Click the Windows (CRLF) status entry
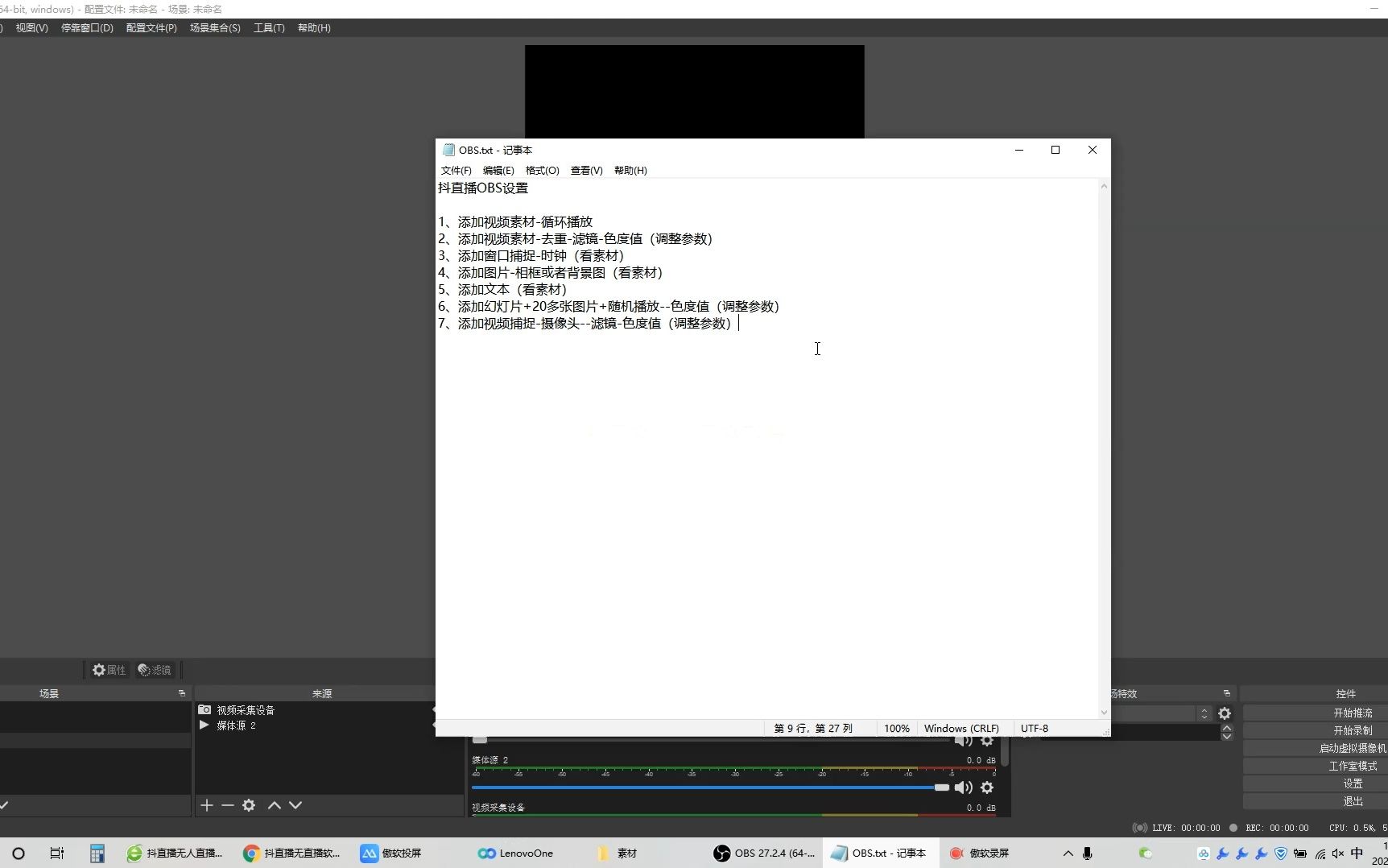This screenshot has width=1388, height=868. 961,729
